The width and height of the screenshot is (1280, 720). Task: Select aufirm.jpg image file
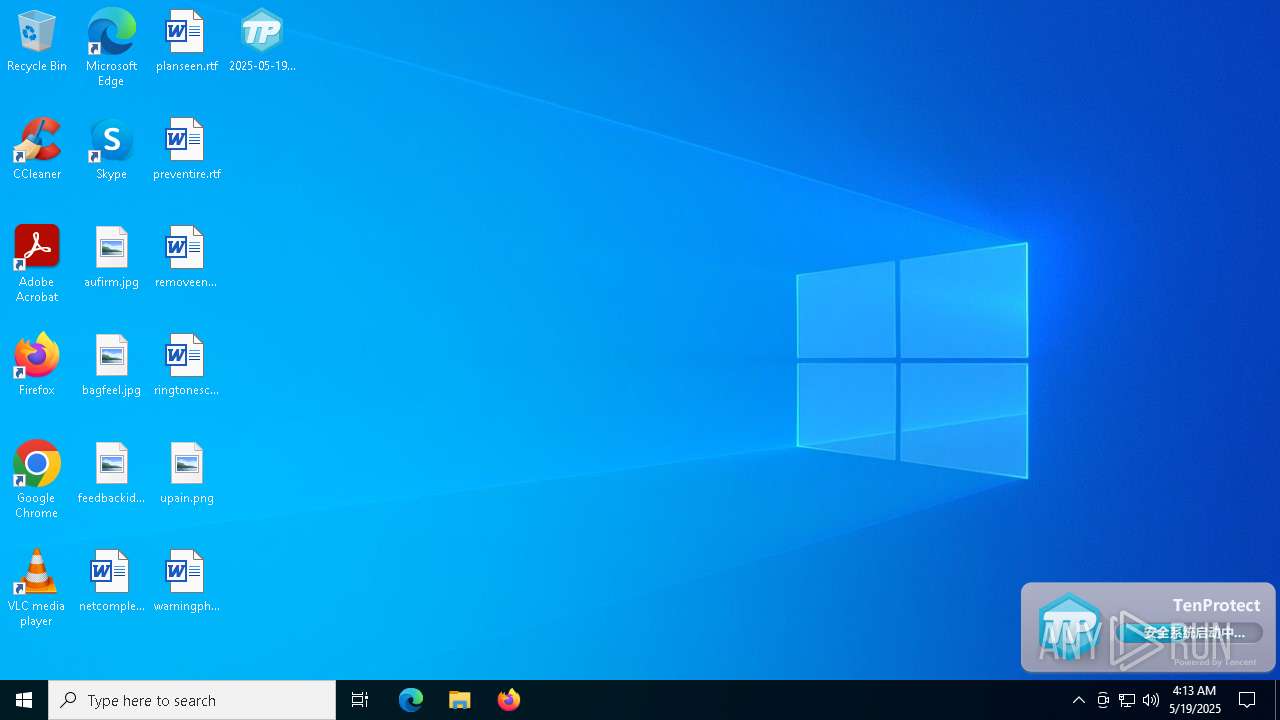click(x=111, y=257)
